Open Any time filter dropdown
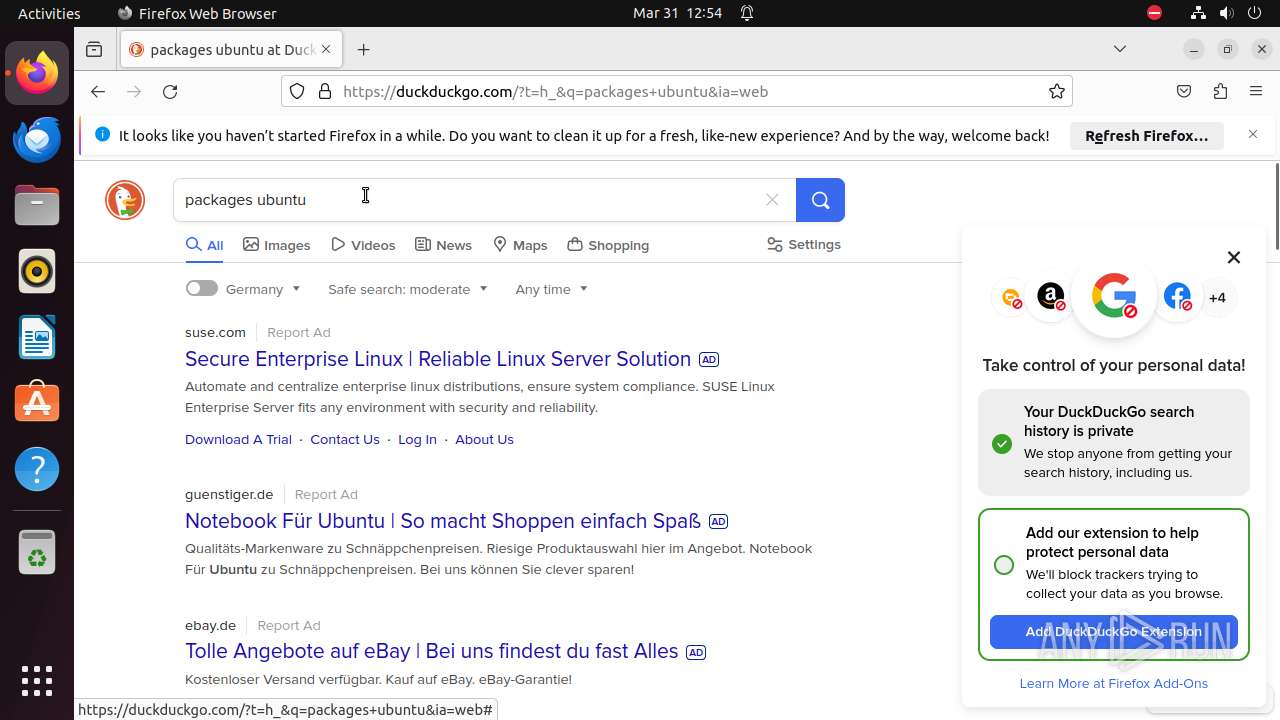Image resolution: width=1280 pixels, height=720 pixels. pyautogui.click(x=551, y=289)
